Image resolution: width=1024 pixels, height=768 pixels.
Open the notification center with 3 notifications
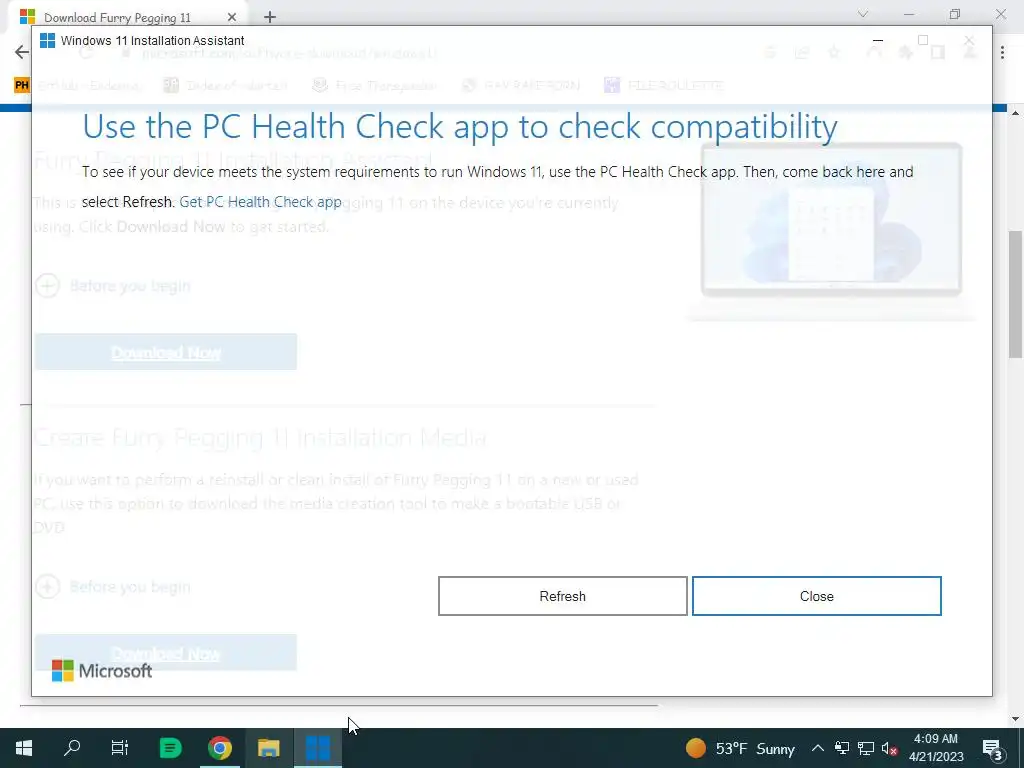pyautogui.click(x=993, y=748)
